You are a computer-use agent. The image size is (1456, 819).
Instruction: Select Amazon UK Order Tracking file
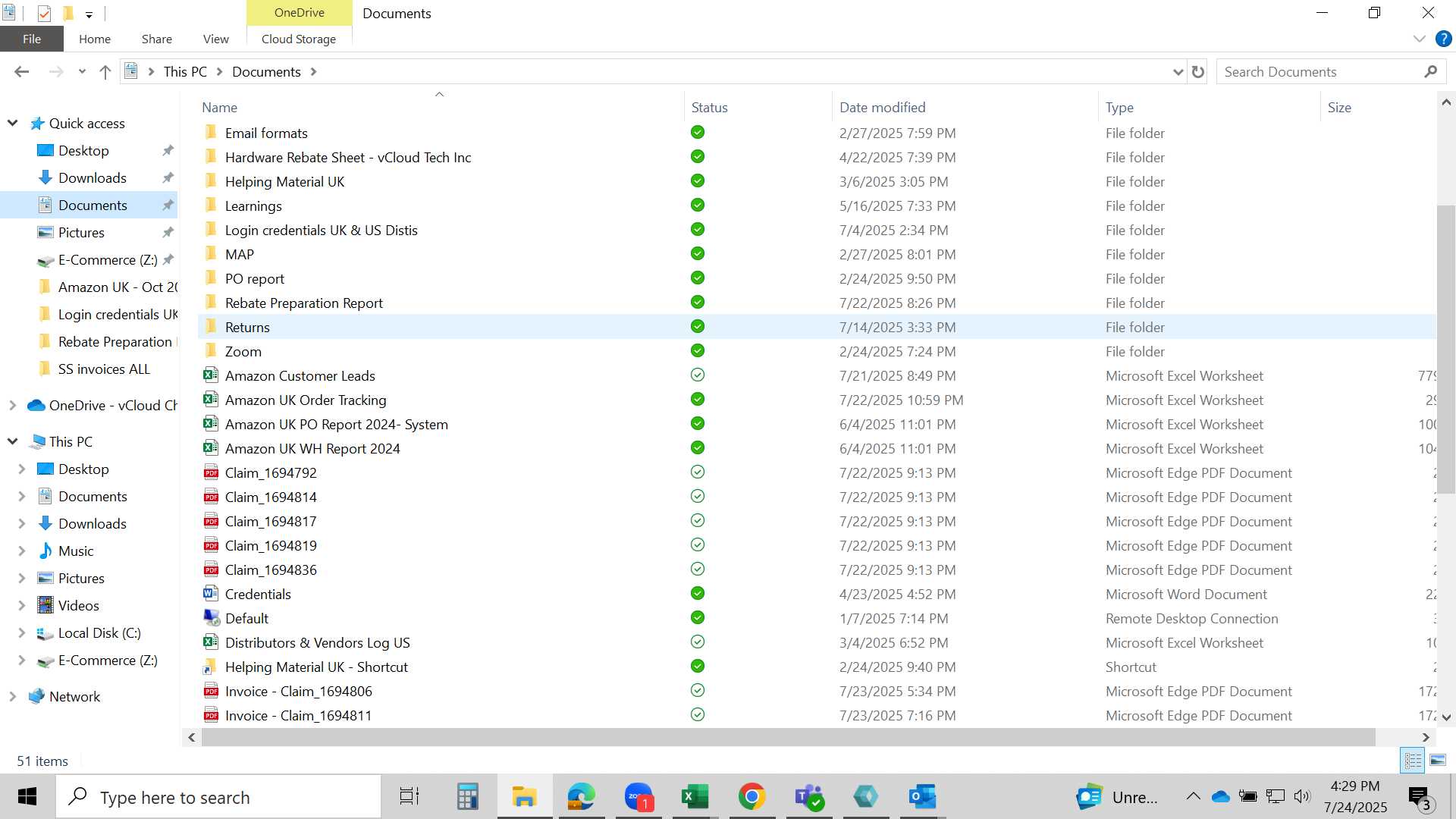pos(306,400)
